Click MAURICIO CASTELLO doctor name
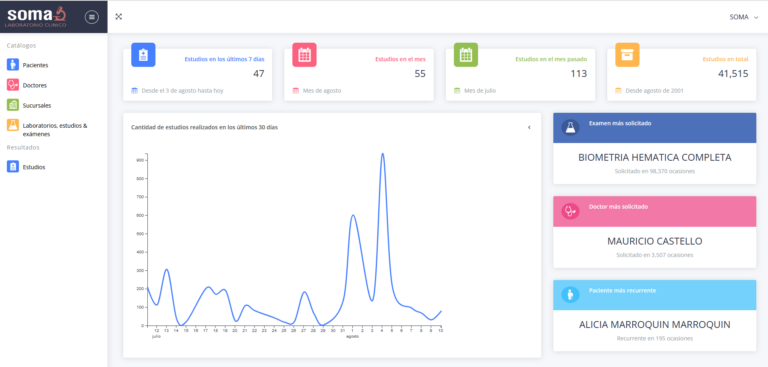The image size is (768, 367). pos(654,242)
